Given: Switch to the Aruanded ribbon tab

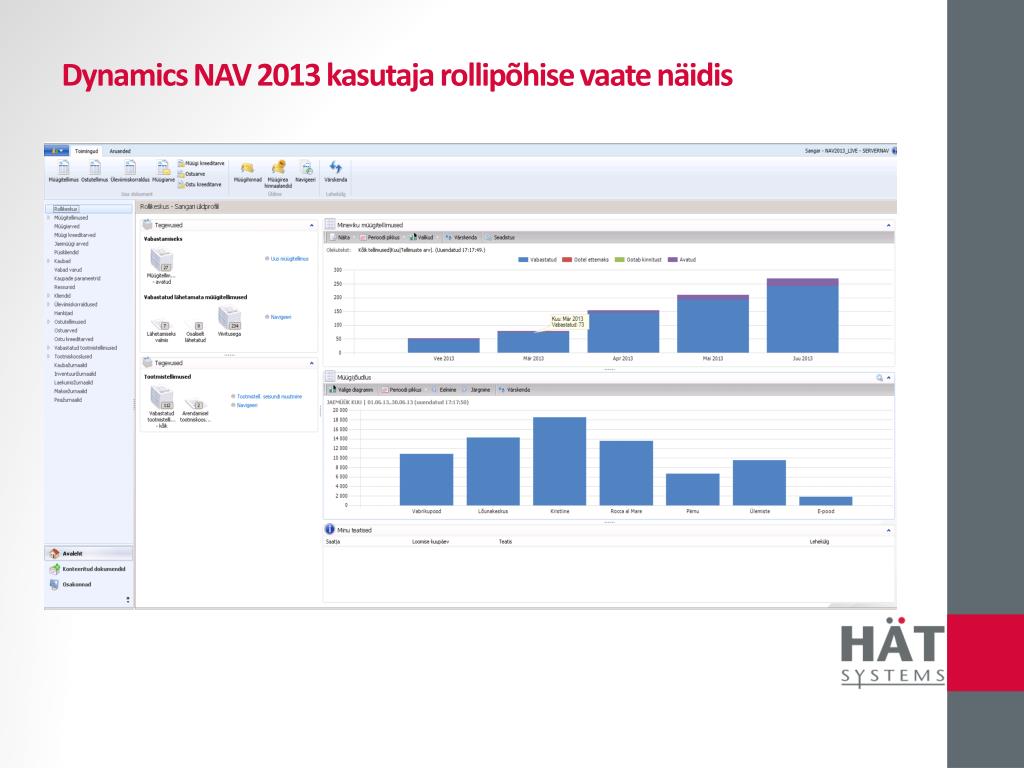Looking at the screenshot, I should pyautogui.click(x=120, y=151).
